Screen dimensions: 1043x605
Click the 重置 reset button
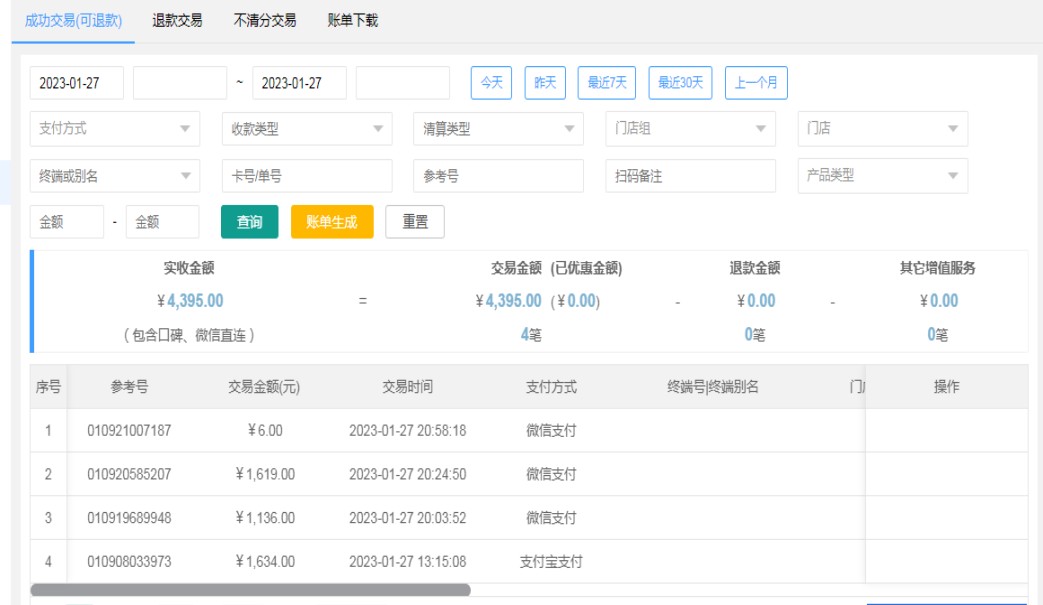(415, 222)
